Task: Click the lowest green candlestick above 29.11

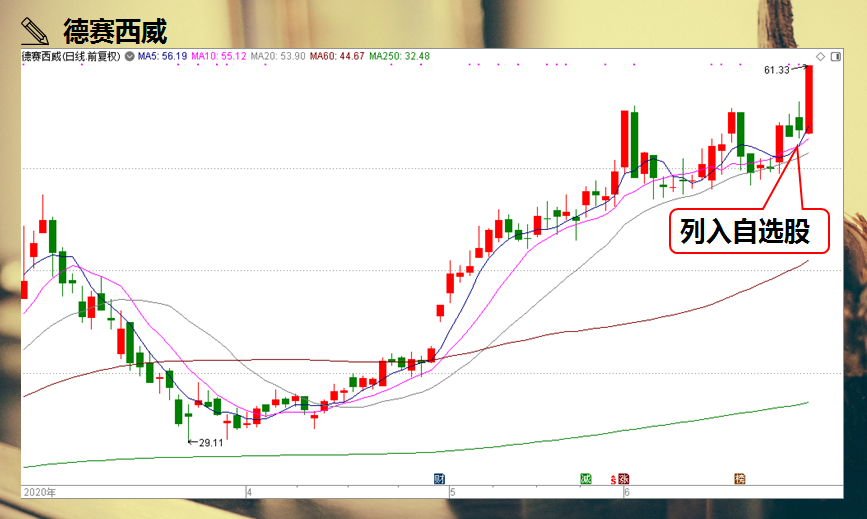Action: coord(189,423)
